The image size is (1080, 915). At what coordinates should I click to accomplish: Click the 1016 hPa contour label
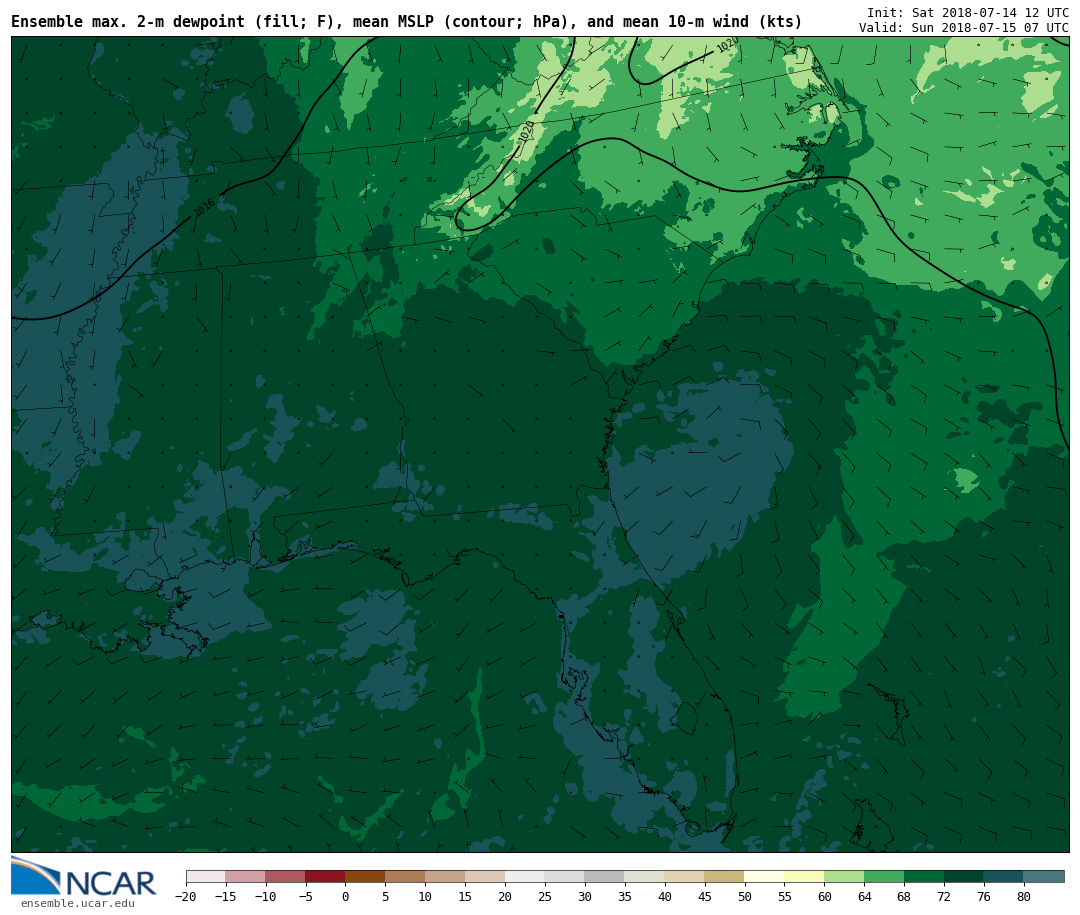203,208
